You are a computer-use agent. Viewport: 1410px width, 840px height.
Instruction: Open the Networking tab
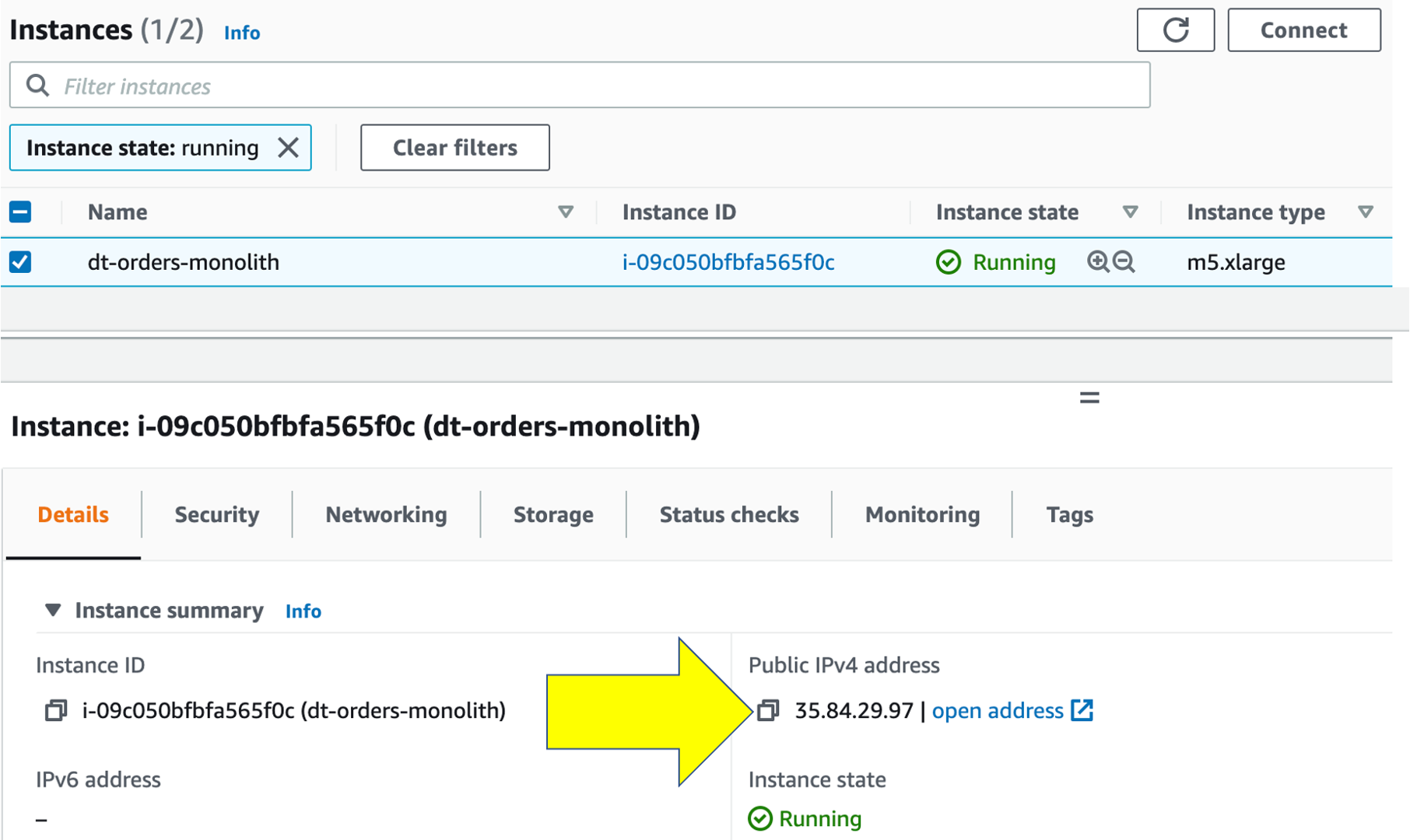click(x=386, y=514)
